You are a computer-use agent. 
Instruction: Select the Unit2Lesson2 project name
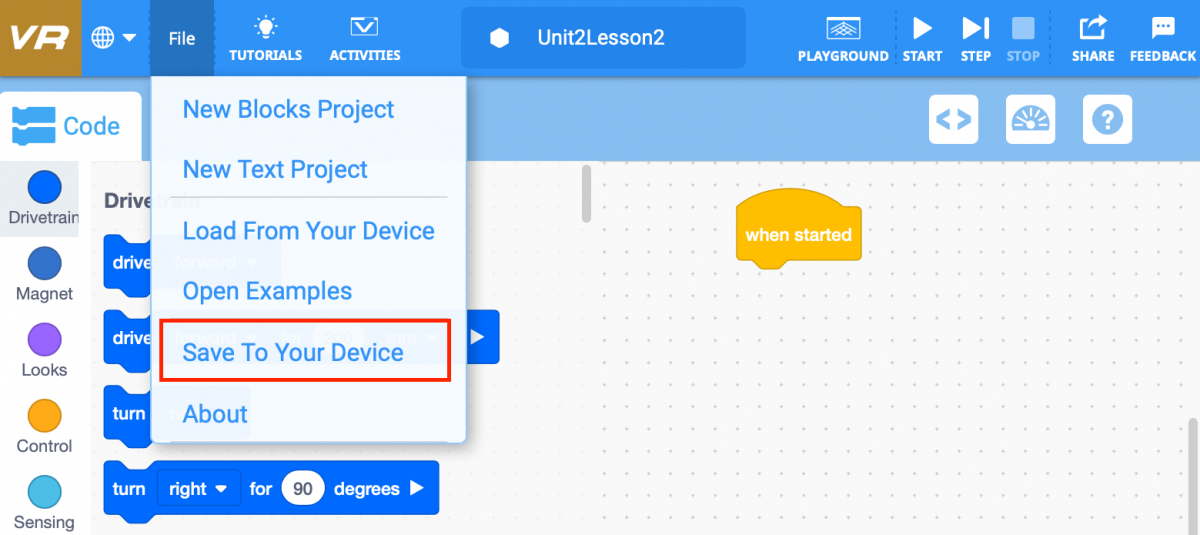(603, 38)
